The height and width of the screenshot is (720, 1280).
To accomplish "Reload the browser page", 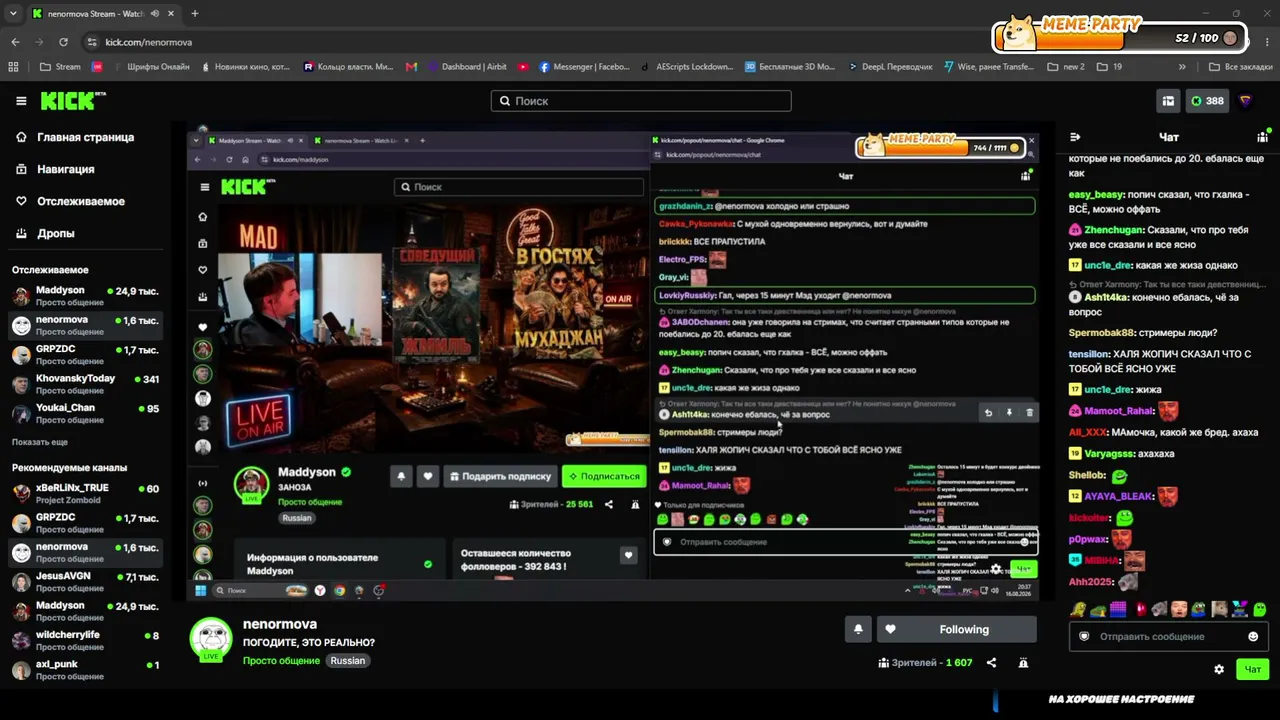I will click(x=63, y=42).
